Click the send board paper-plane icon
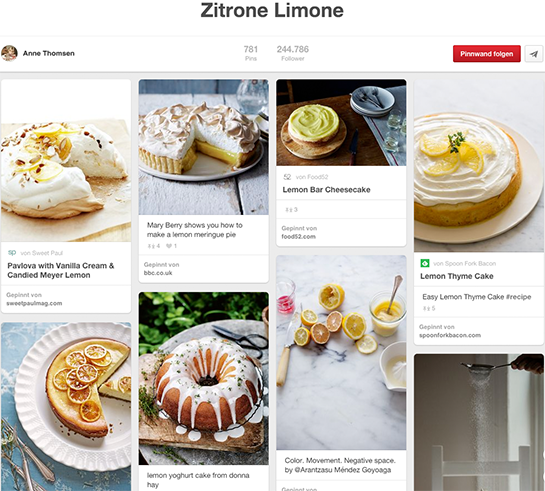 coord(533,54)
